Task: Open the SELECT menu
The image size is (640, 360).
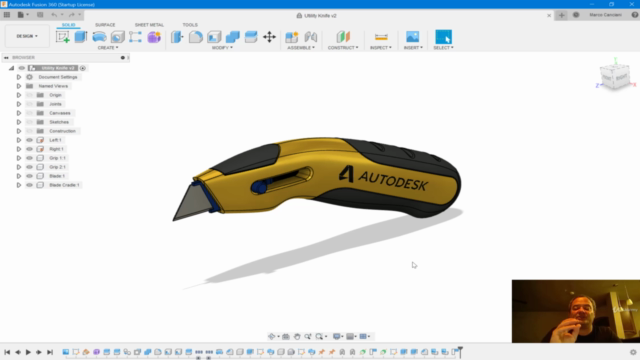Action: point(443,48)
